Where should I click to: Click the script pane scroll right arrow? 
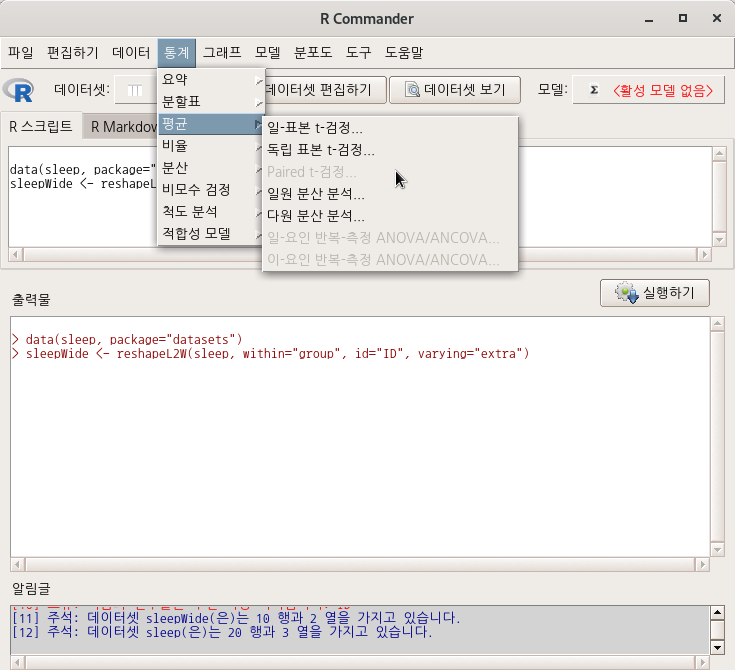[704, 255]
